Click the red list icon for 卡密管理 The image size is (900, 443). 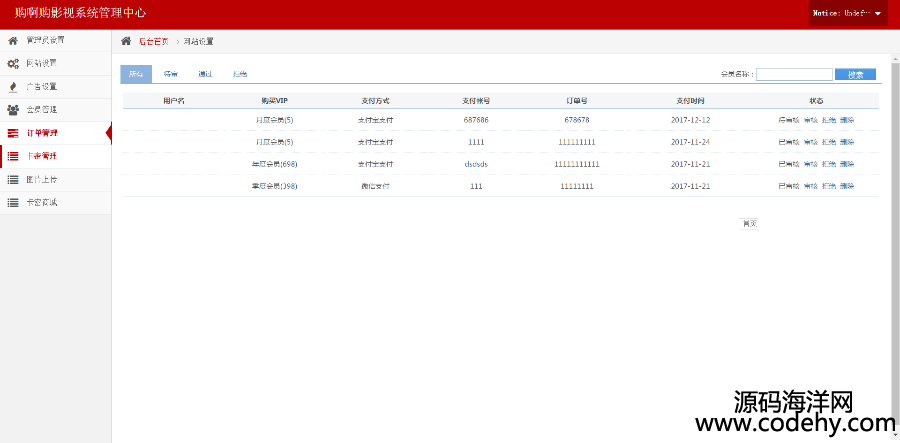(x=13, y=156)
